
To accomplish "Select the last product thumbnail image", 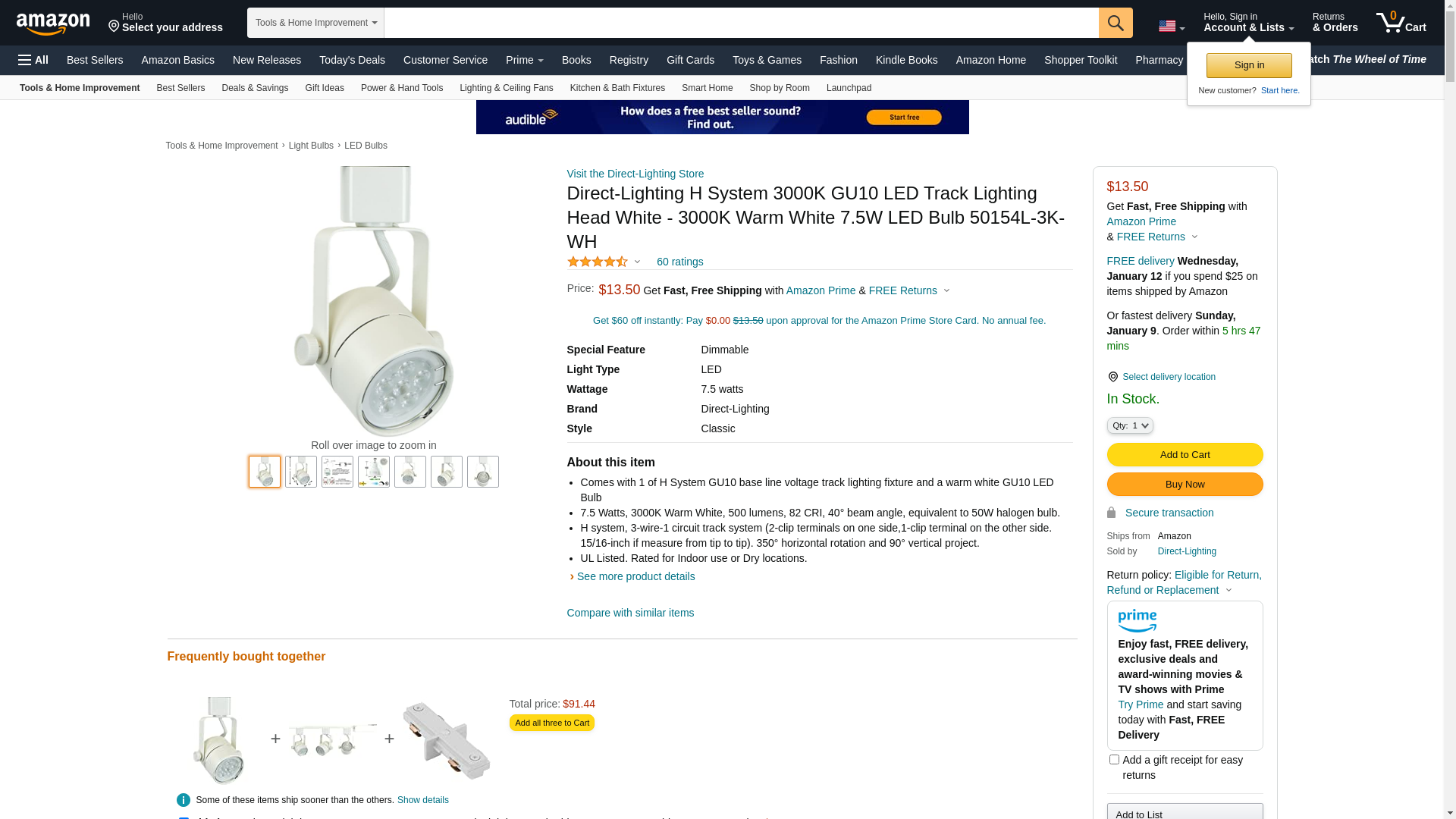I will tap(482, 472).
